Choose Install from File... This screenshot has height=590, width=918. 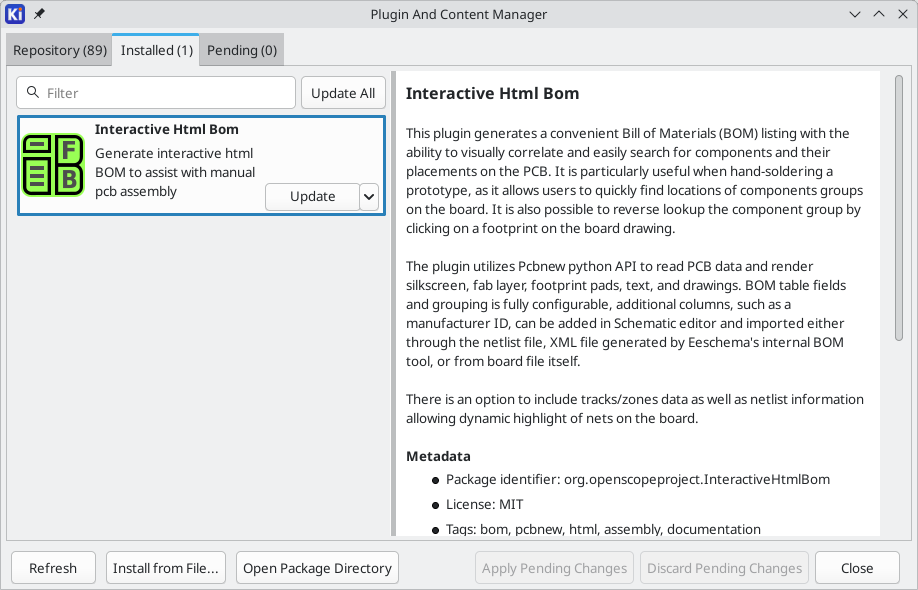click(165, 568)
